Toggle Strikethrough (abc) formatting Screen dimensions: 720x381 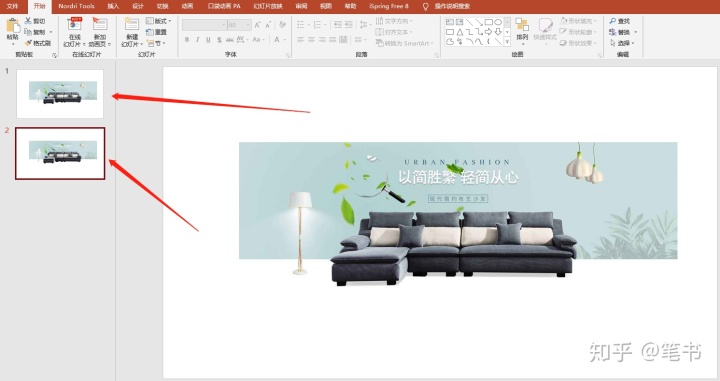(x=230, y=40)
